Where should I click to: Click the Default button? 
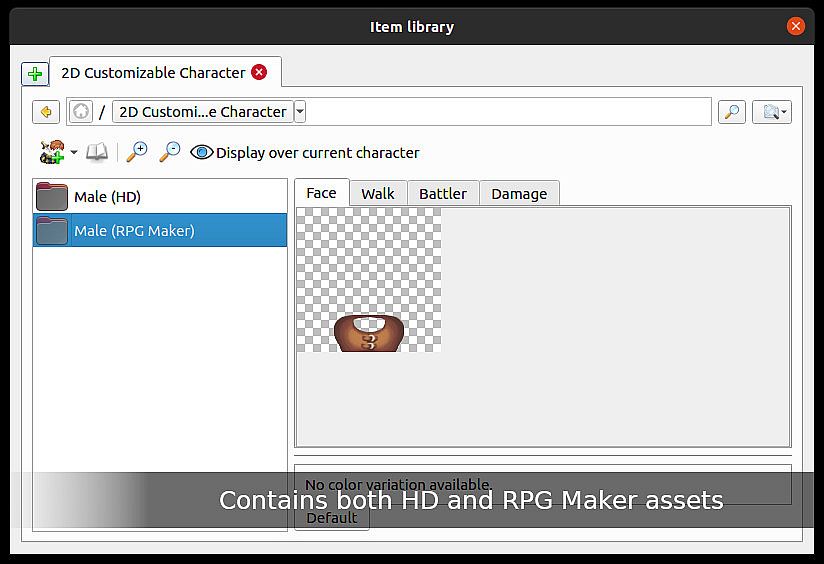332,518
